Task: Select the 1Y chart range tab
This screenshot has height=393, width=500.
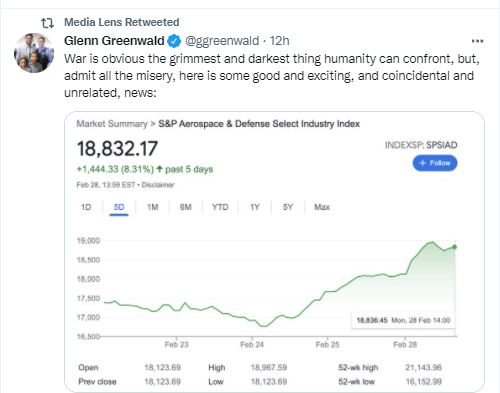Action: tap(255, 207)
